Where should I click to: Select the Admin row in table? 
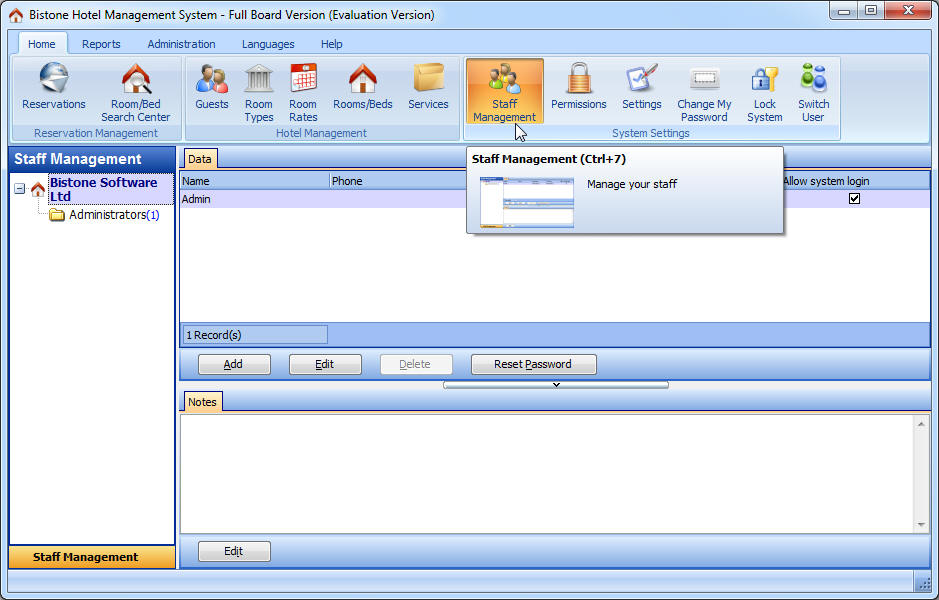point(555,199)
